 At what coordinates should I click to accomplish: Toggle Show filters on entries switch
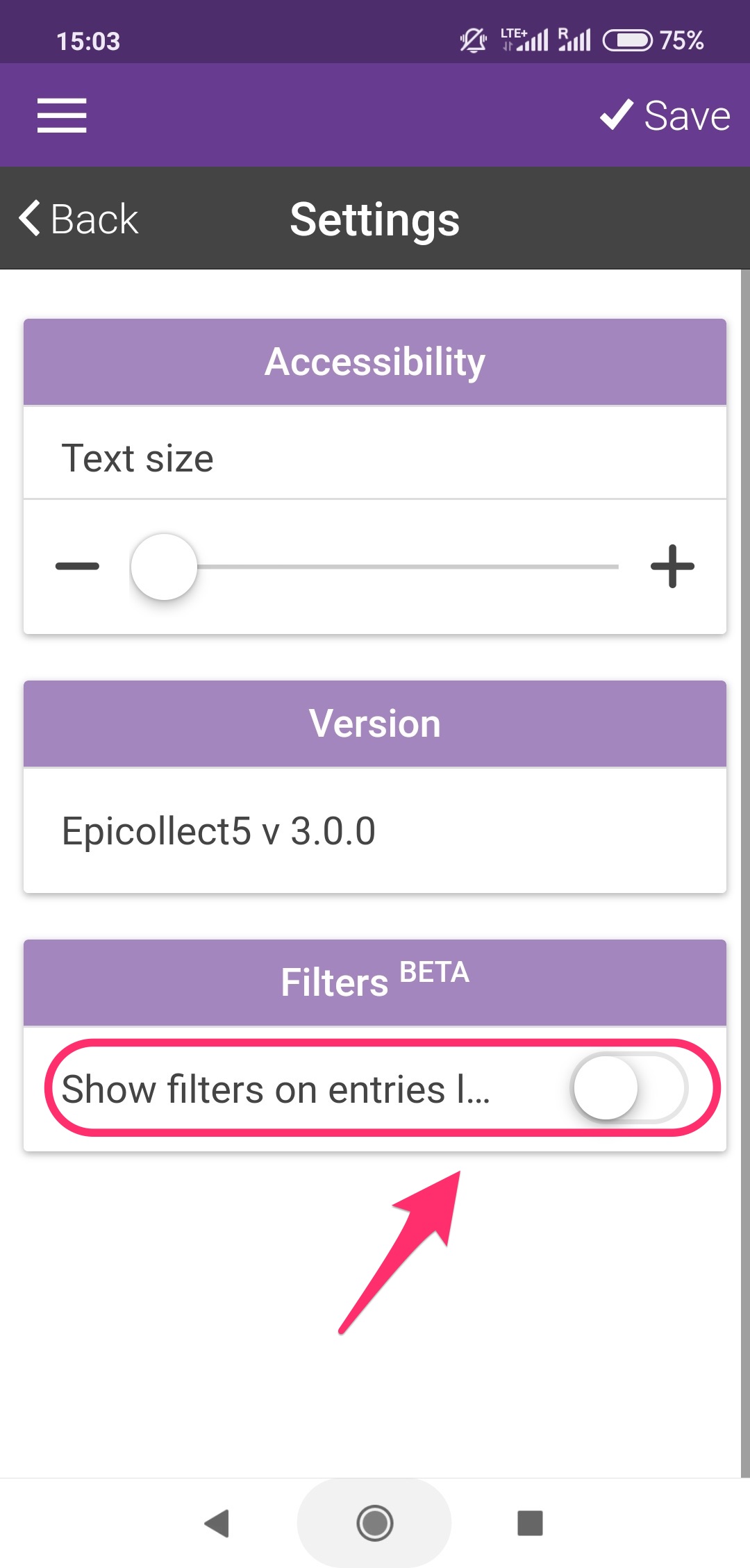pos(629,1088)
